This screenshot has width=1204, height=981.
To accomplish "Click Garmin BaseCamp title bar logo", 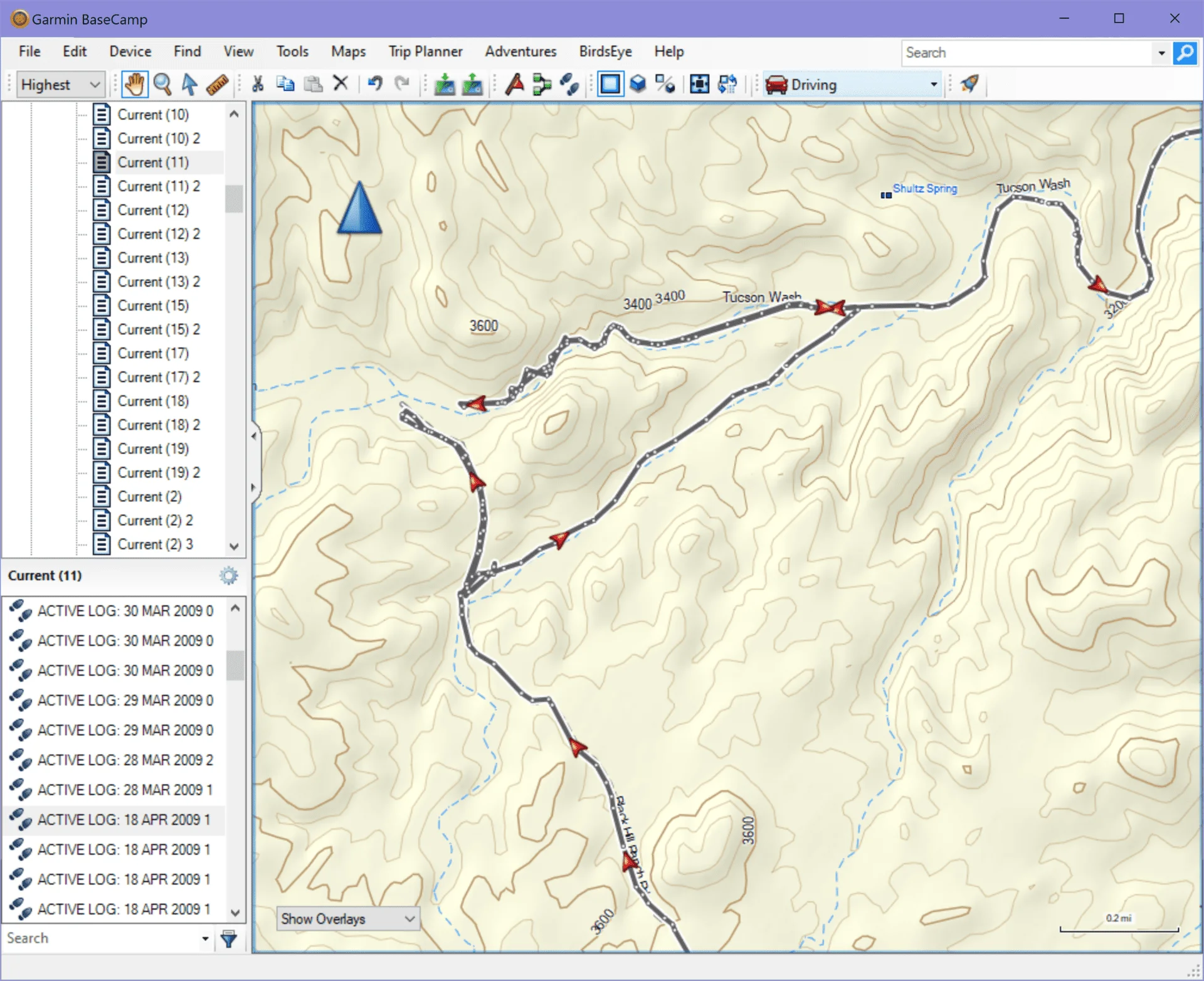I will [x=20, y=19].
